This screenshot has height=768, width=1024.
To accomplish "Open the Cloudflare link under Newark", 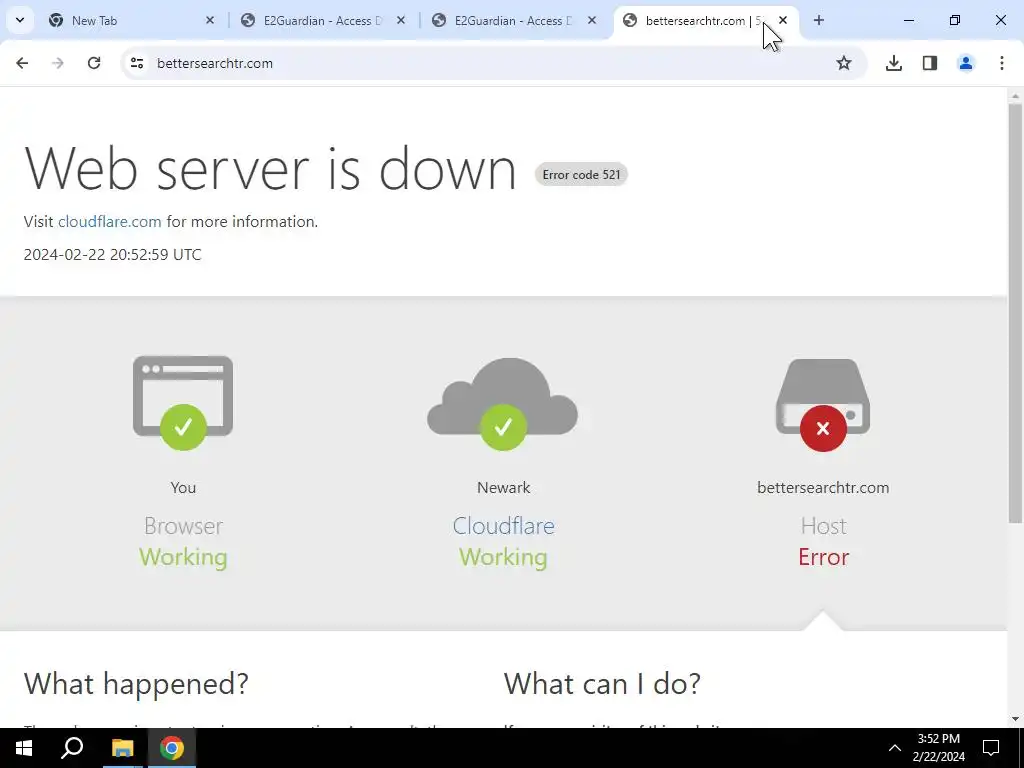I will [x=504, y=526].
